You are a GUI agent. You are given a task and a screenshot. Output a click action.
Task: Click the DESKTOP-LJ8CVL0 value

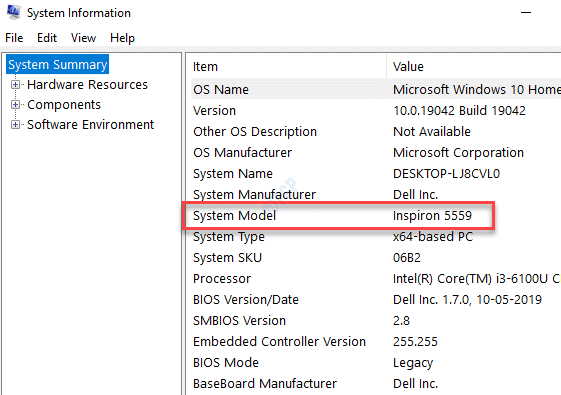coord(447,174)
